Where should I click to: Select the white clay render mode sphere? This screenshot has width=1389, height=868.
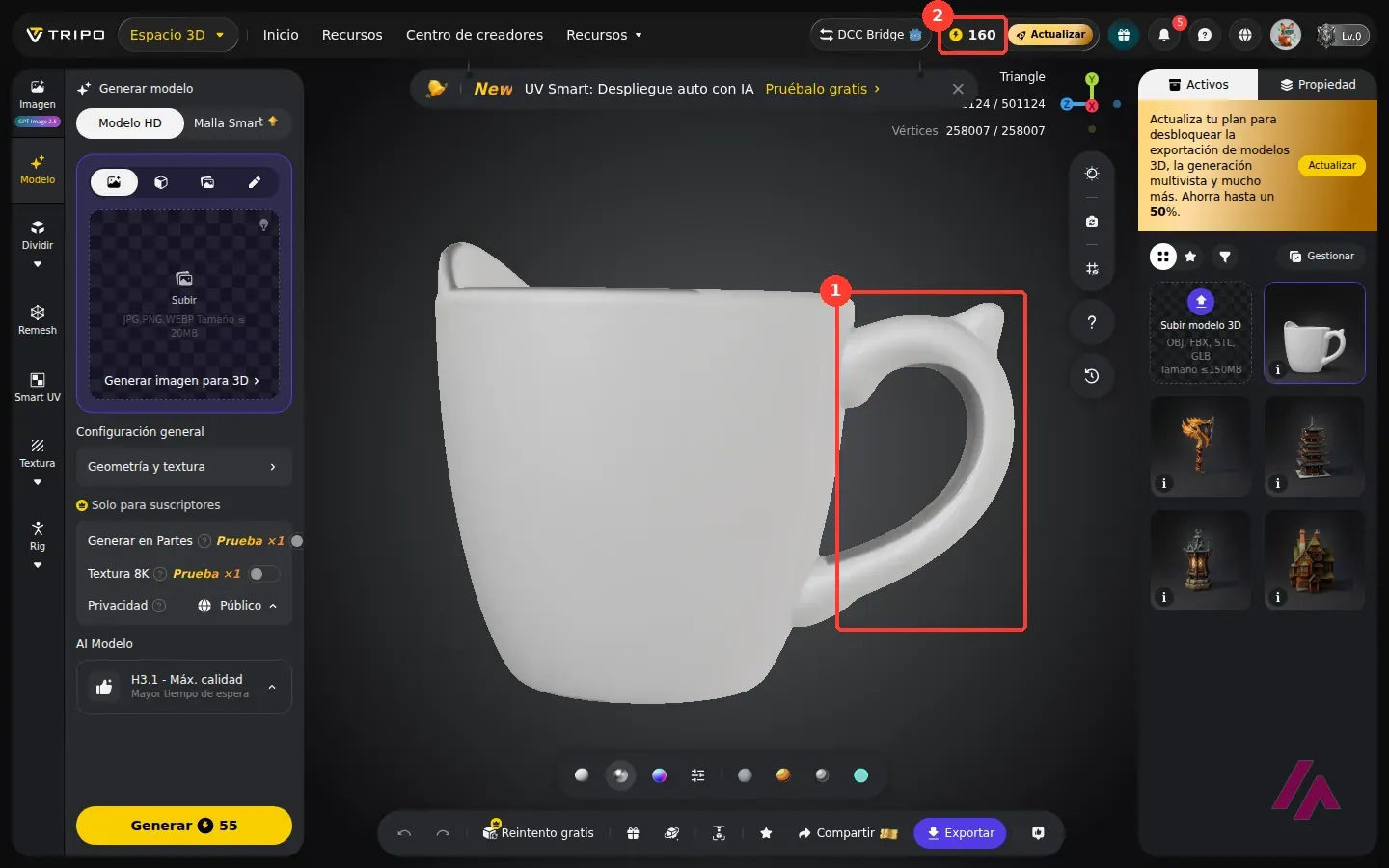coord(582,775)
